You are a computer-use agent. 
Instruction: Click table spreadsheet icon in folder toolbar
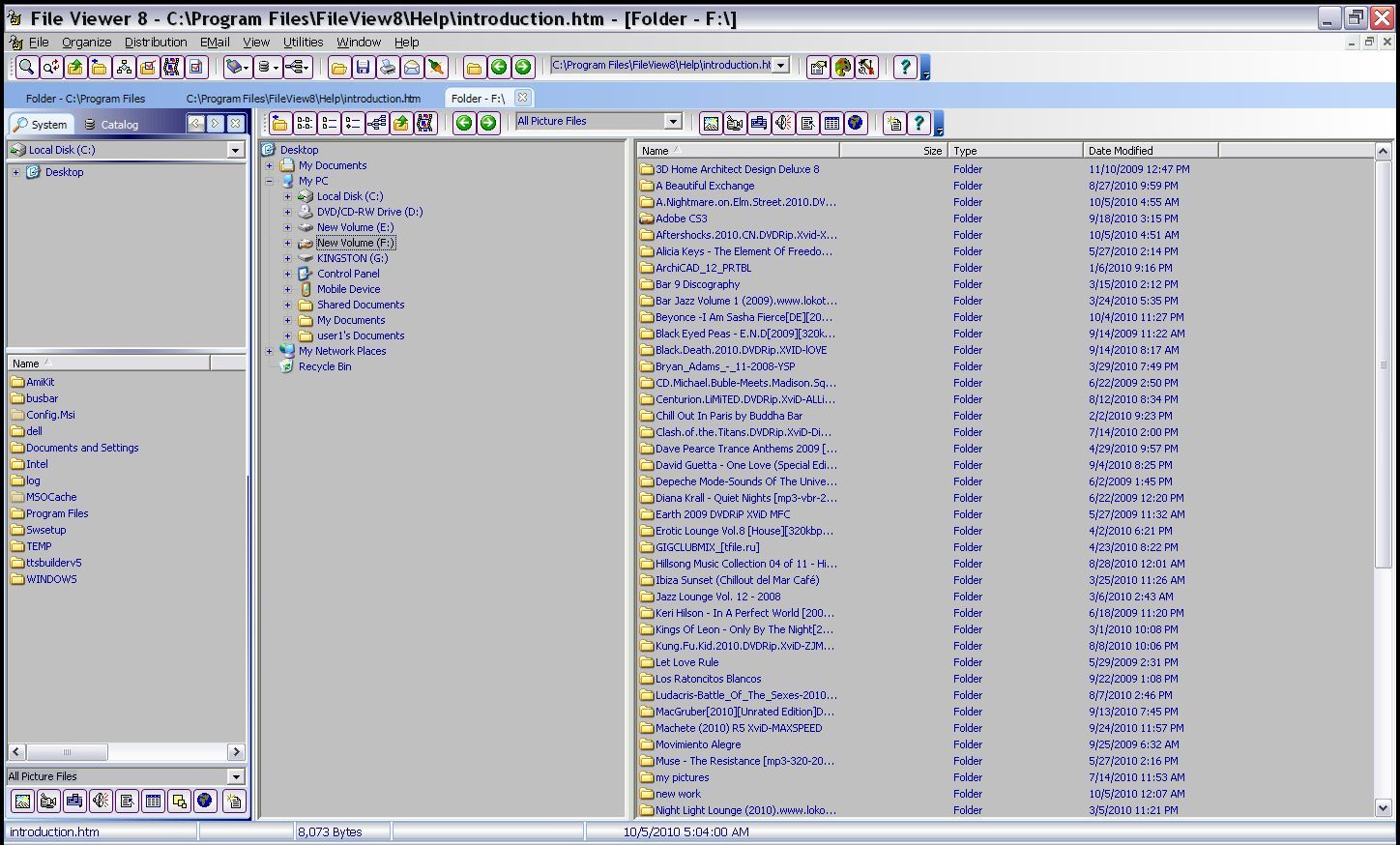(x=831, y=123)
